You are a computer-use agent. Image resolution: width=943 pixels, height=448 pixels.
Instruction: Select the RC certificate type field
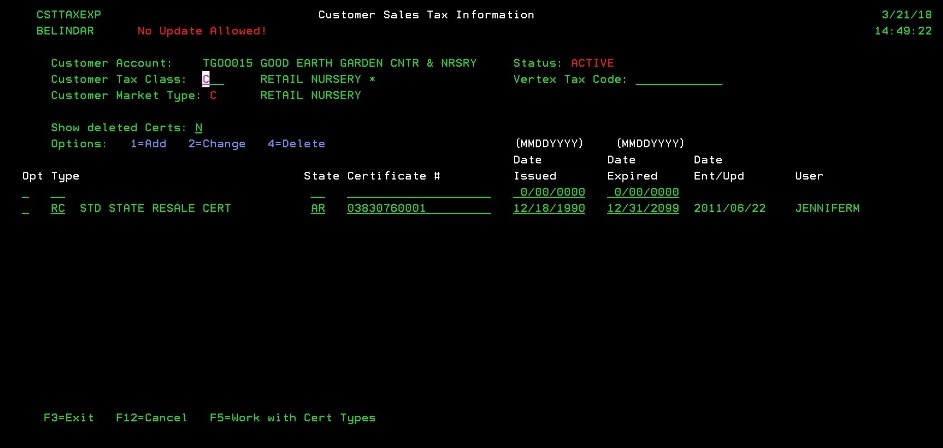point(58,208)
